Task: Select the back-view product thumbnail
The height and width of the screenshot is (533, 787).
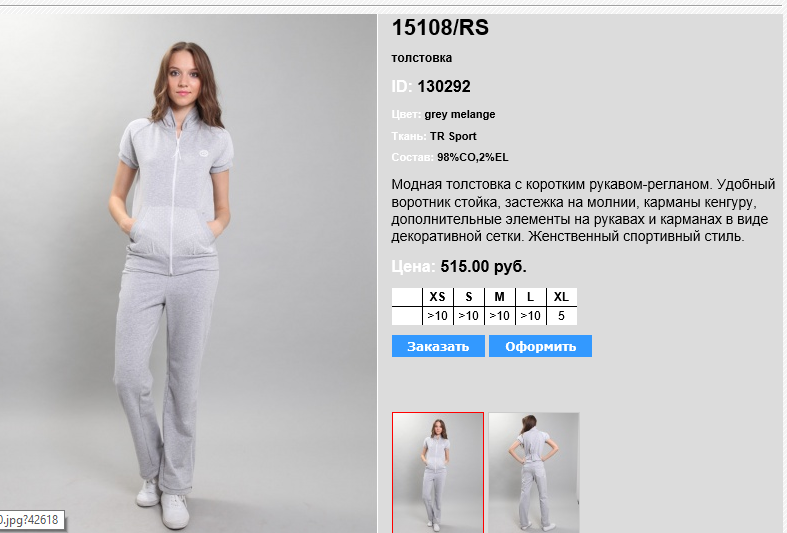Action: 534,472
